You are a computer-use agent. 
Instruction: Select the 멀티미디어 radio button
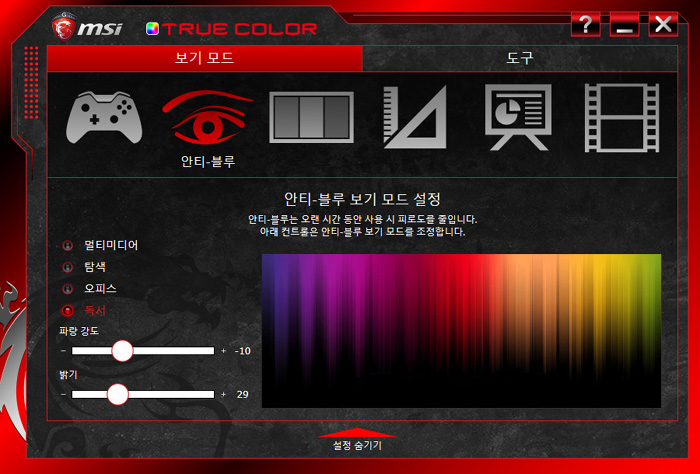point(67,245)
